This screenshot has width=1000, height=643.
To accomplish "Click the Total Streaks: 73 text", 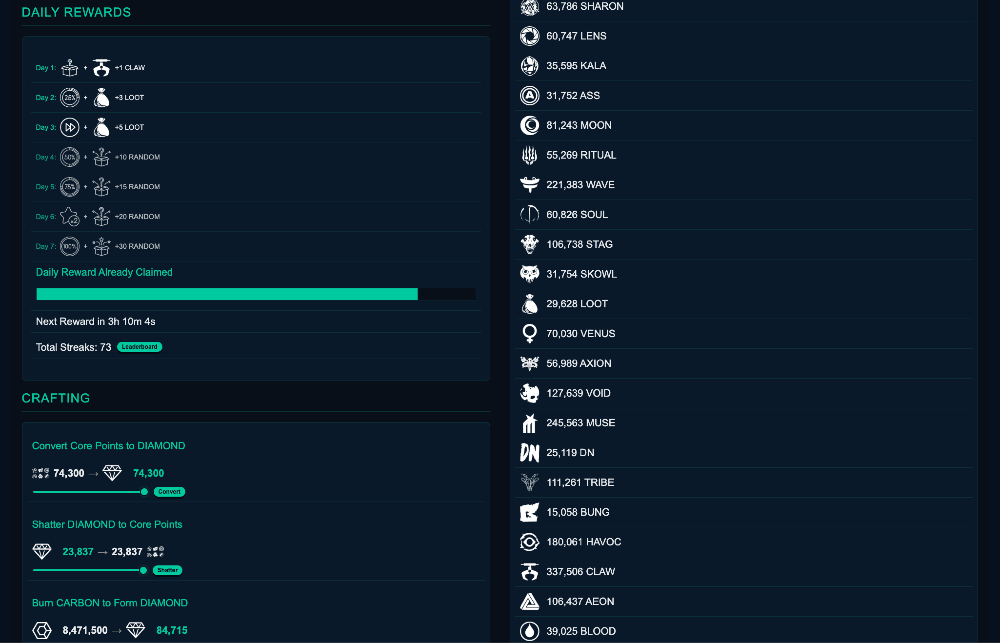I will (73, 348).
